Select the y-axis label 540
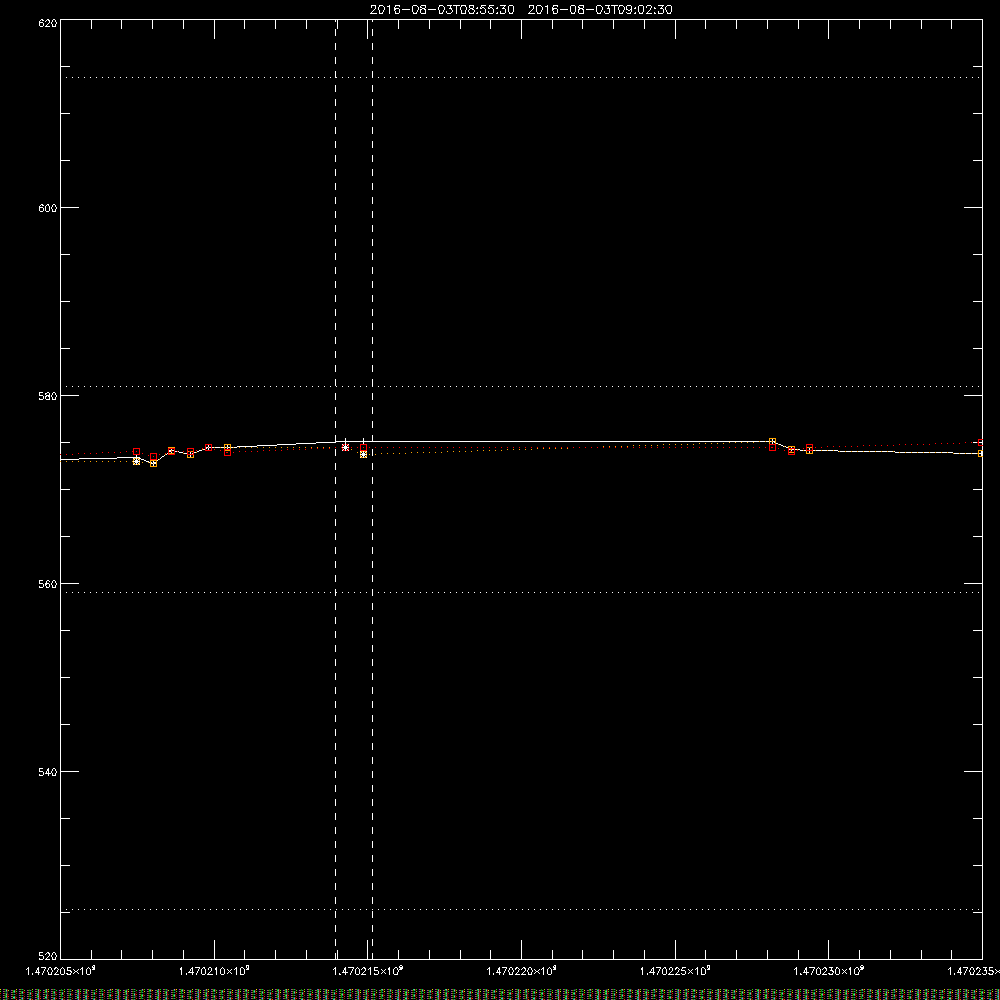The width and height of the screenshot is (1000, 1000). tap(48, 772)
